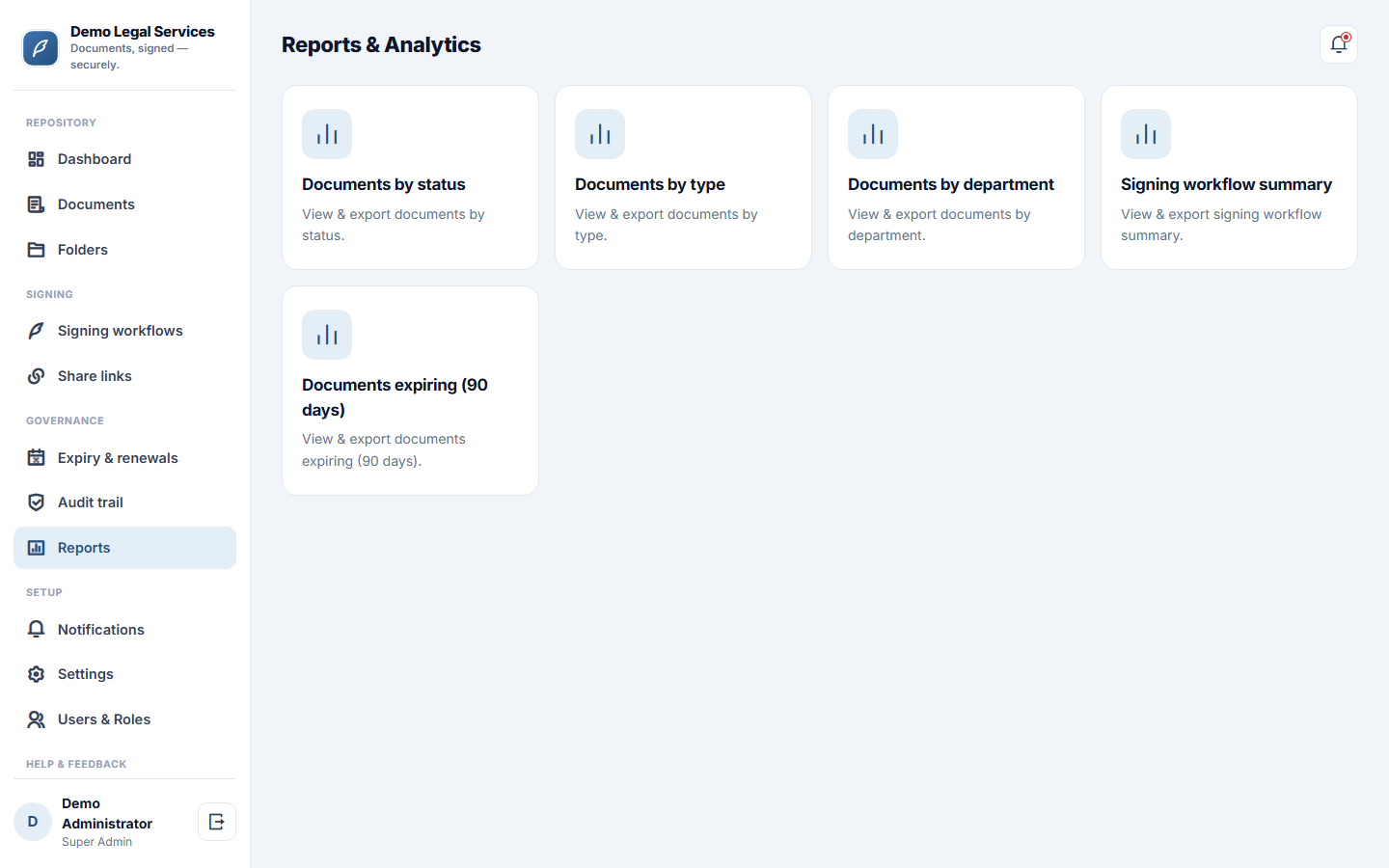Select Audit trail menu item
Screen dimensions: 1389x868
click(124, 502)
